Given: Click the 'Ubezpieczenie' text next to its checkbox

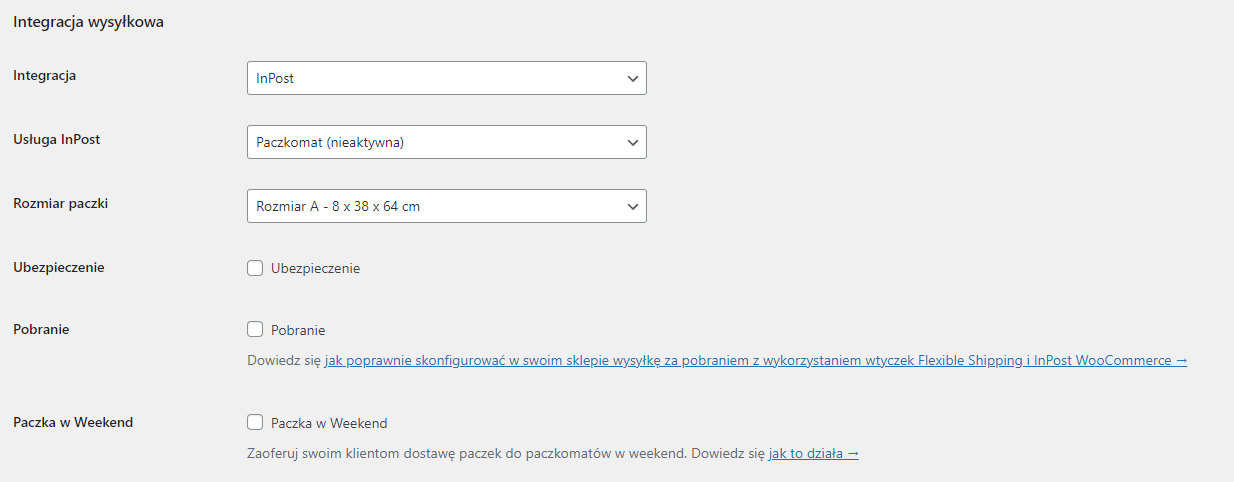Looking at the screenshot, I should (x=315, y=268).
